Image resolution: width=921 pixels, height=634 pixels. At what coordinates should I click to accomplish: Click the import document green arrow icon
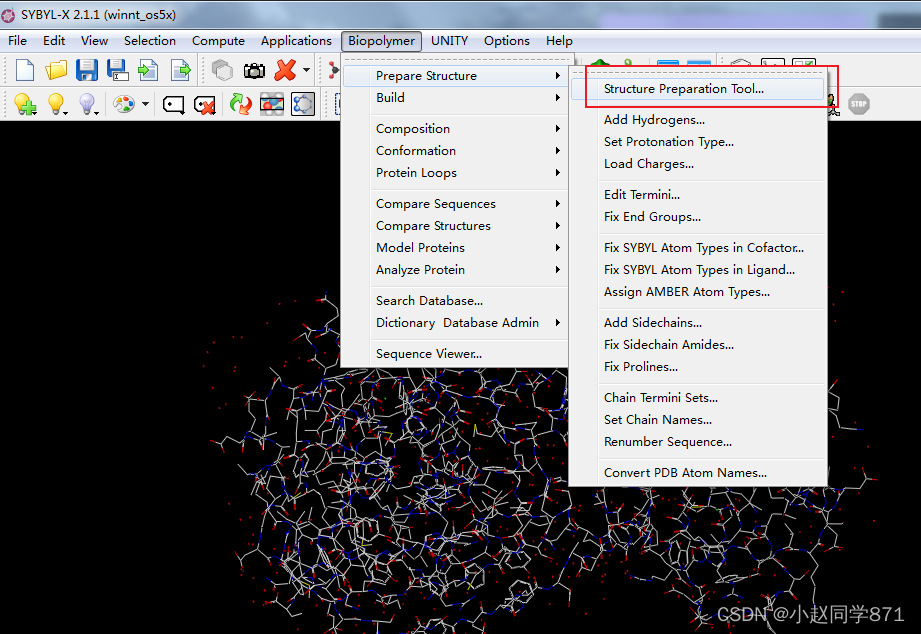pos(148,70)
